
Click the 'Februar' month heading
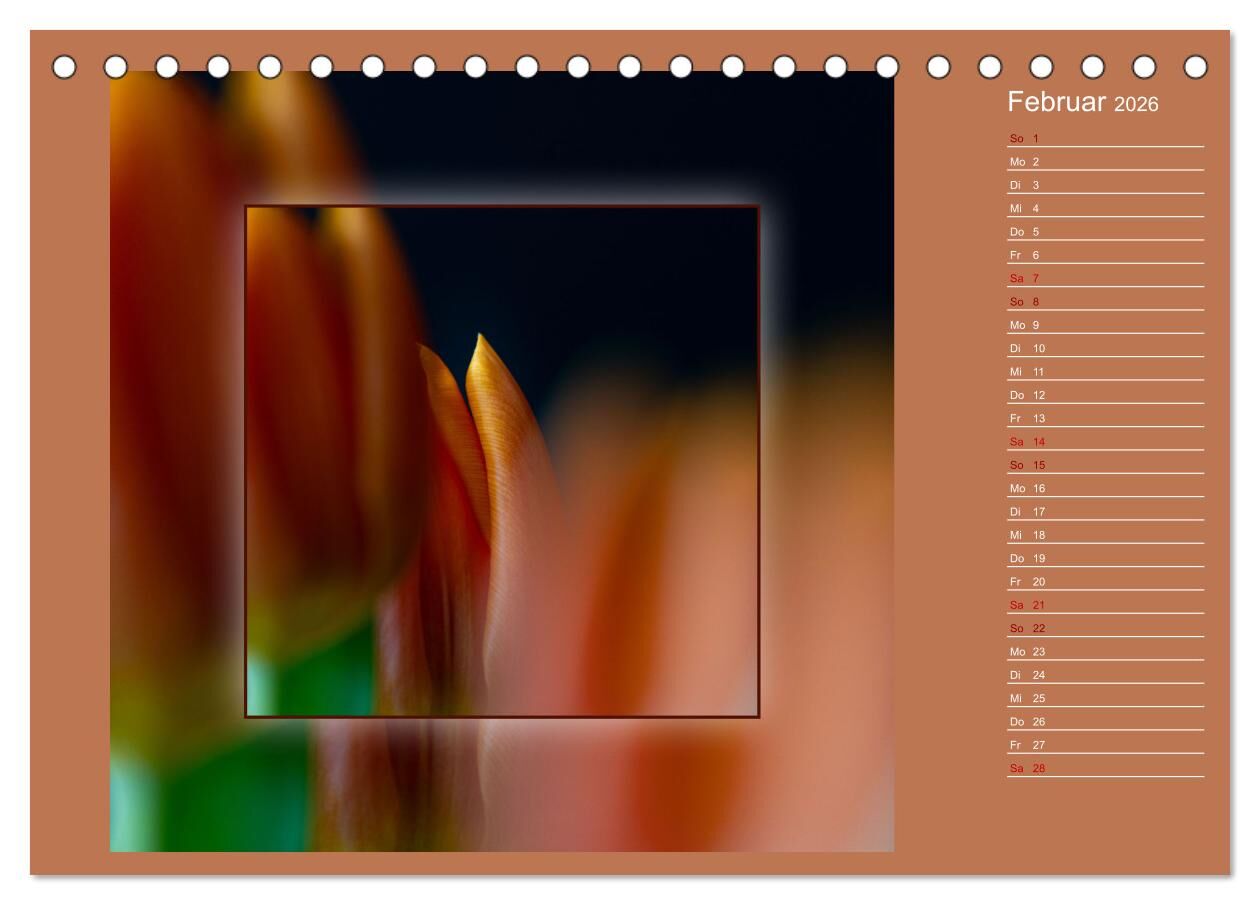(1056, 102)
